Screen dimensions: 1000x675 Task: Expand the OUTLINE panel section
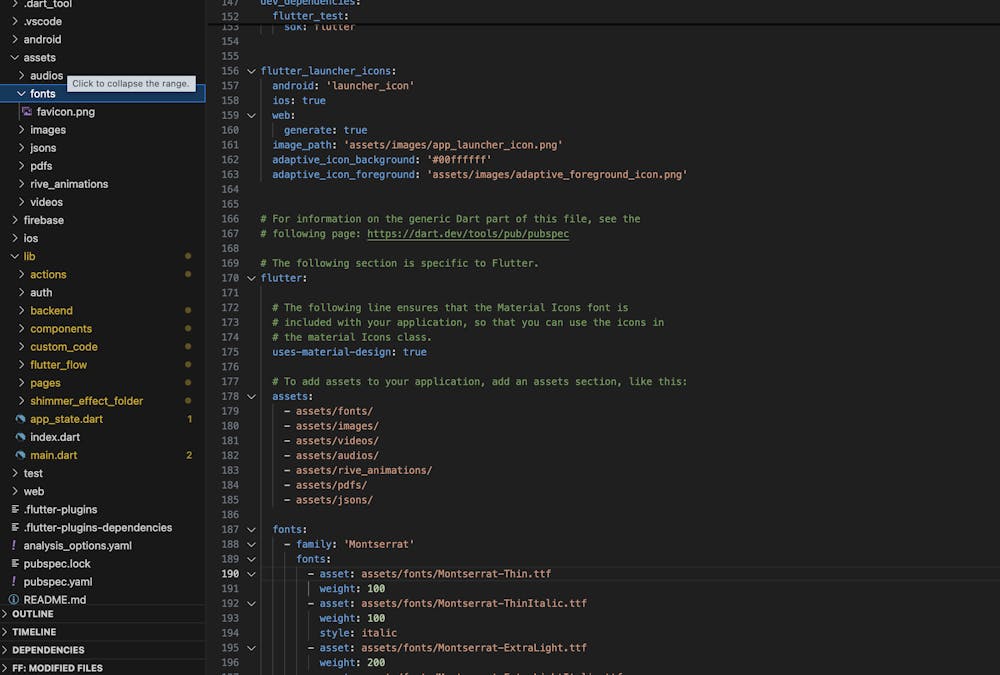pos(33,614)
